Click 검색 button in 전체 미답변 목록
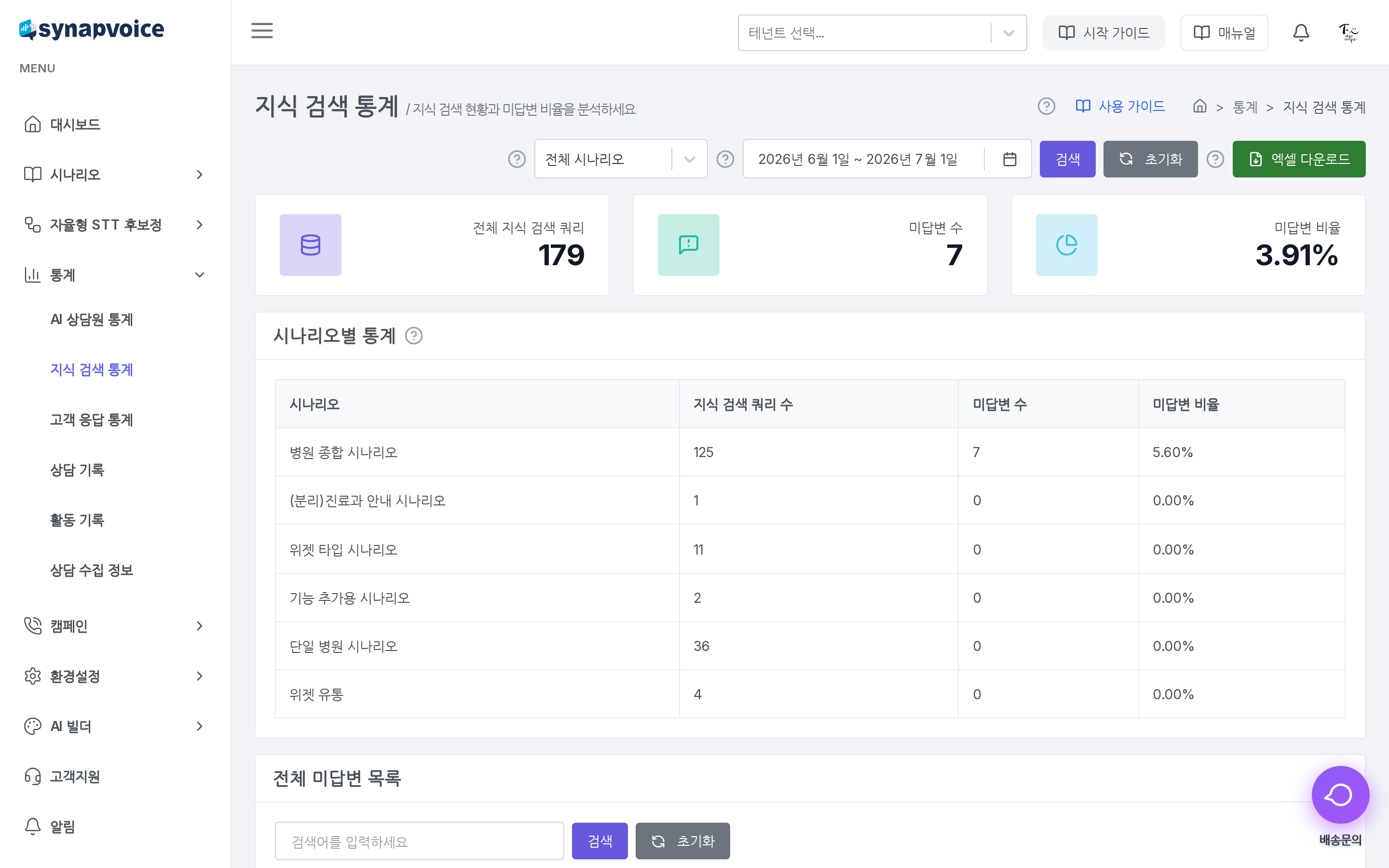The height and width of the screenshot is (868, 1389). 600,841
